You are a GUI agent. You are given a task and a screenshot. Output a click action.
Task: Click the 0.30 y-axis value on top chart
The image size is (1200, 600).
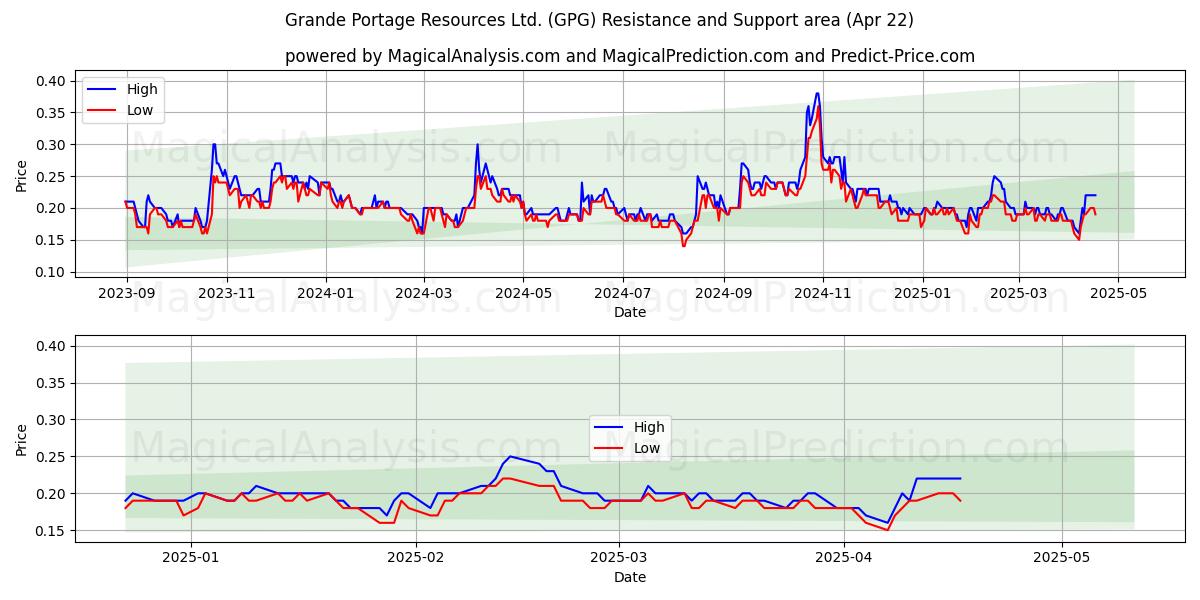51,145
